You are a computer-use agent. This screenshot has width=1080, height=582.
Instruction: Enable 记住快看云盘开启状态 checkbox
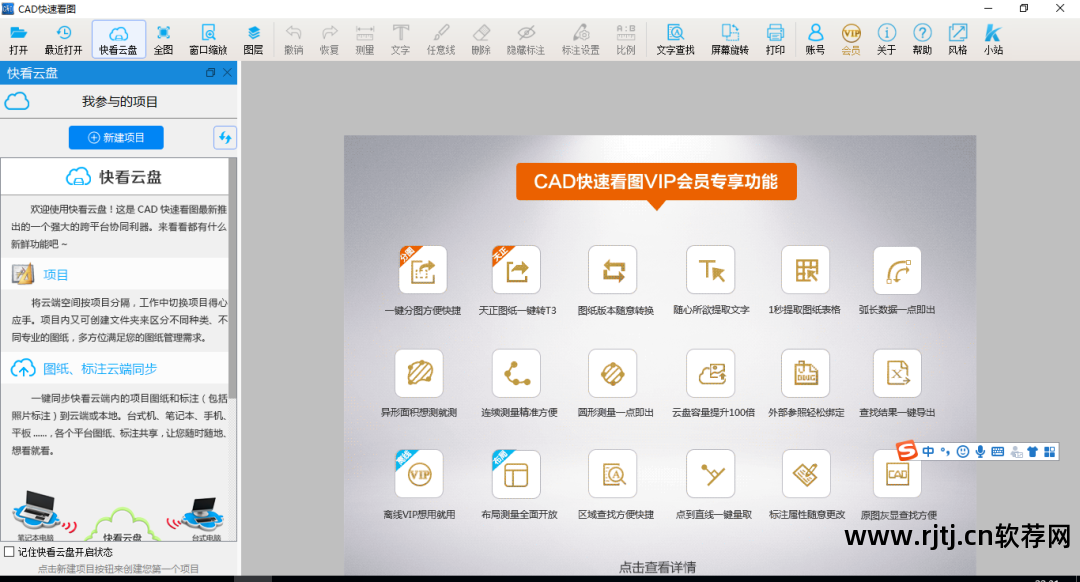(x=9, y=551)
